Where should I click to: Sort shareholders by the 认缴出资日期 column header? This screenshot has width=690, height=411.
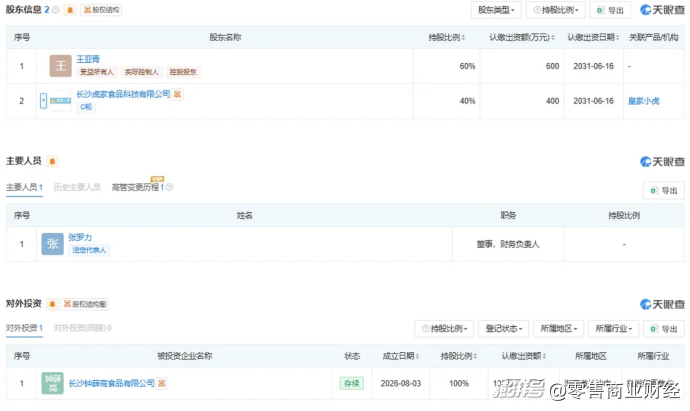593,37
